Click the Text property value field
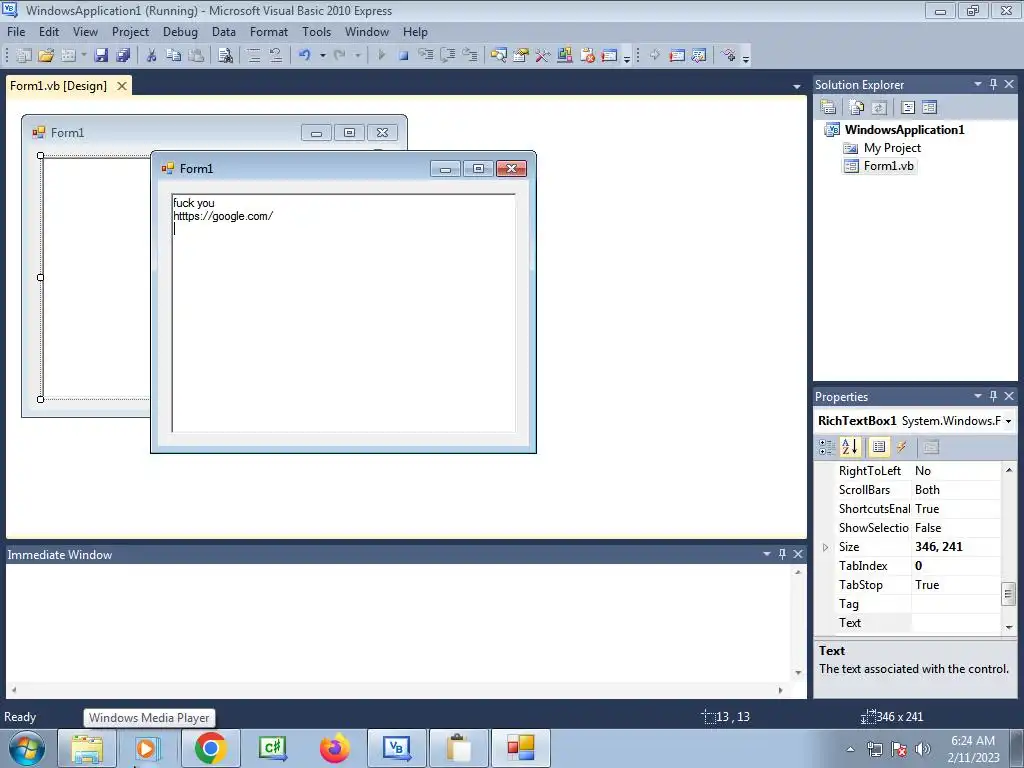1024x768 pixels. coord(956,623)
